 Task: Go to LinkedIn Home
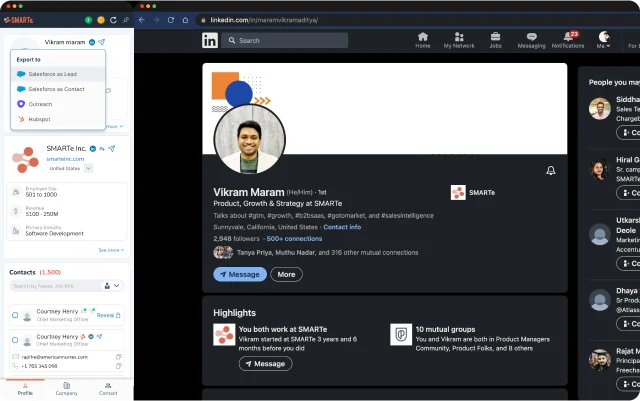(x=423, y=40)
